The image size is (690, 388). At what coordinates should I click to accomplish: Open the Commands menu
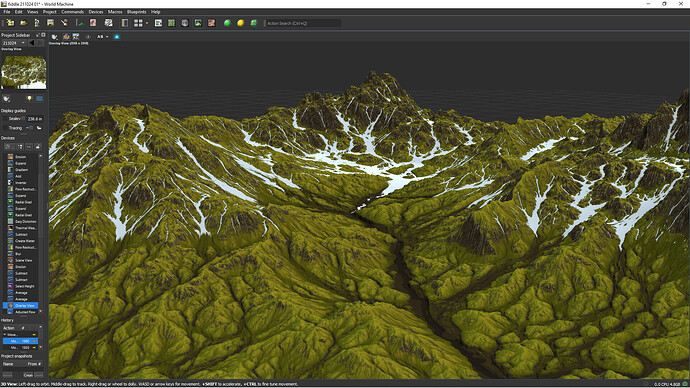73,12
